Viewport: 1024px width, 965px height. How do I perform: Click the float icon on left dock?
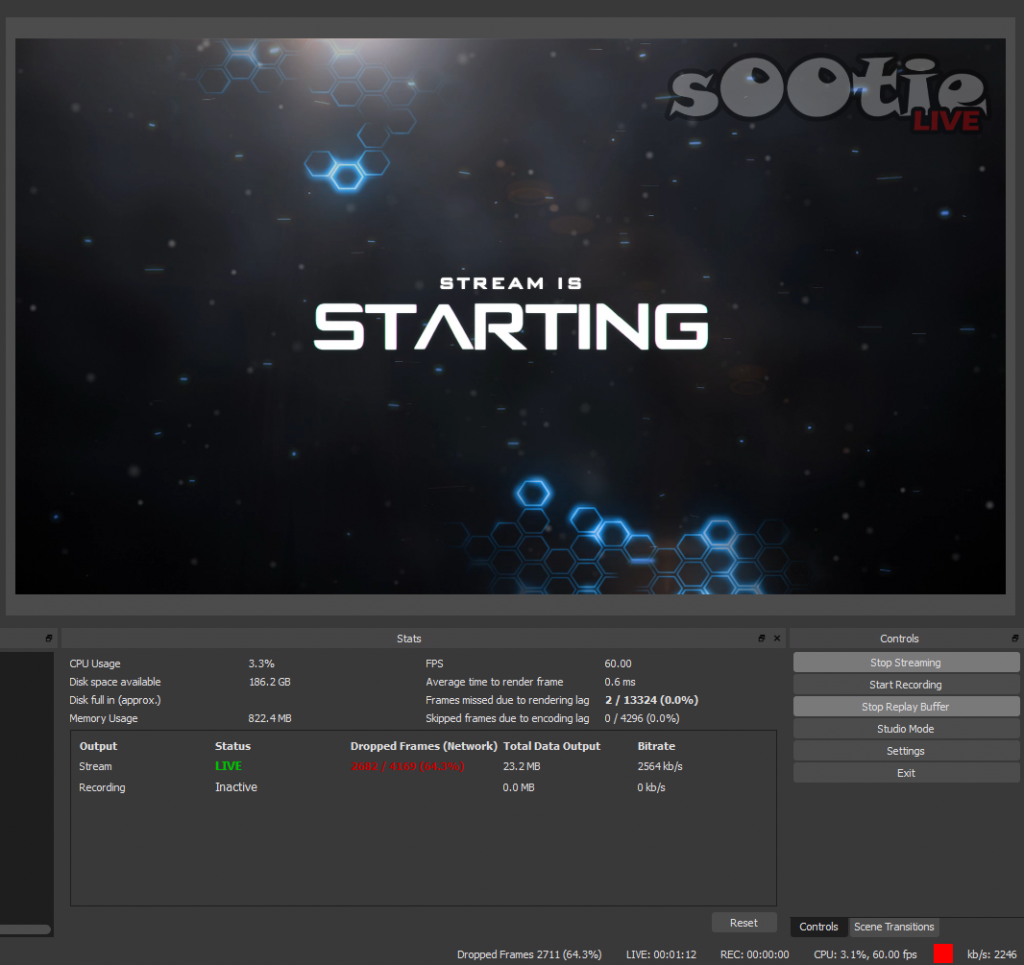47,638
